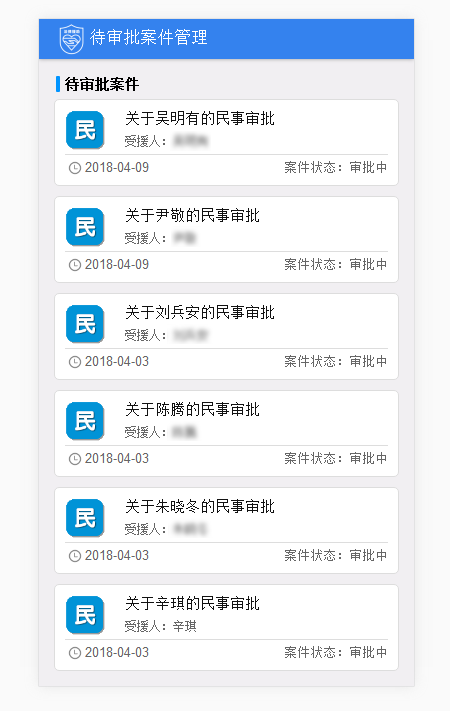450x711 pixels.
Task: Select the 刘兵安 case 民 icon
Action: (x=85, y=324)
